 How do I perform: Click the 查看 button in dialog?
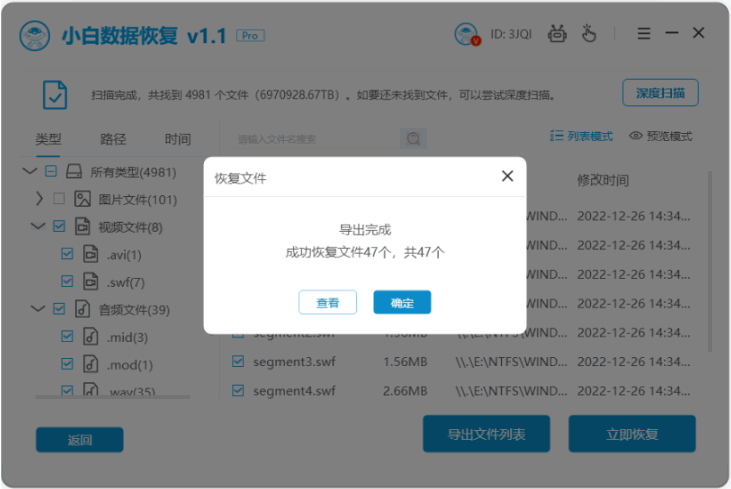coord(328,303)
